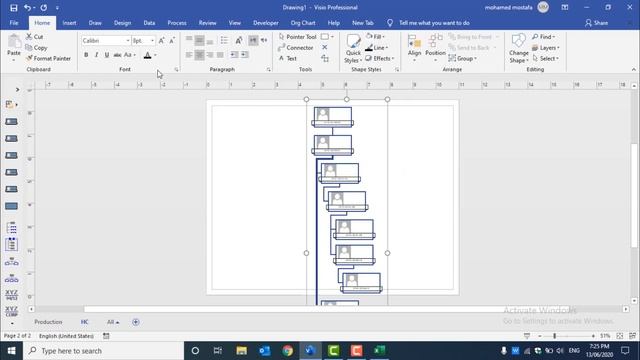Select the Pointer Tool
640x360 pixels.
(298, 37)
